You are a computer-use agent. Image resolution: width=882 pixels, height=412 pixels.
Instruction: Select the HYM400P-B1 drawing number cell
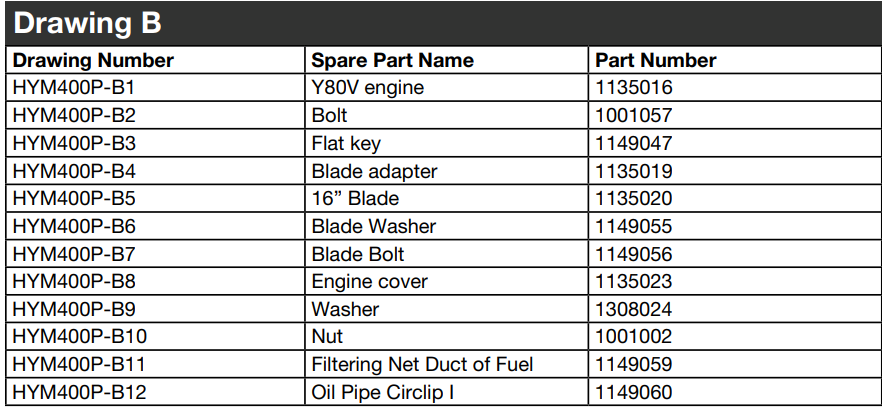click(75, 88)
